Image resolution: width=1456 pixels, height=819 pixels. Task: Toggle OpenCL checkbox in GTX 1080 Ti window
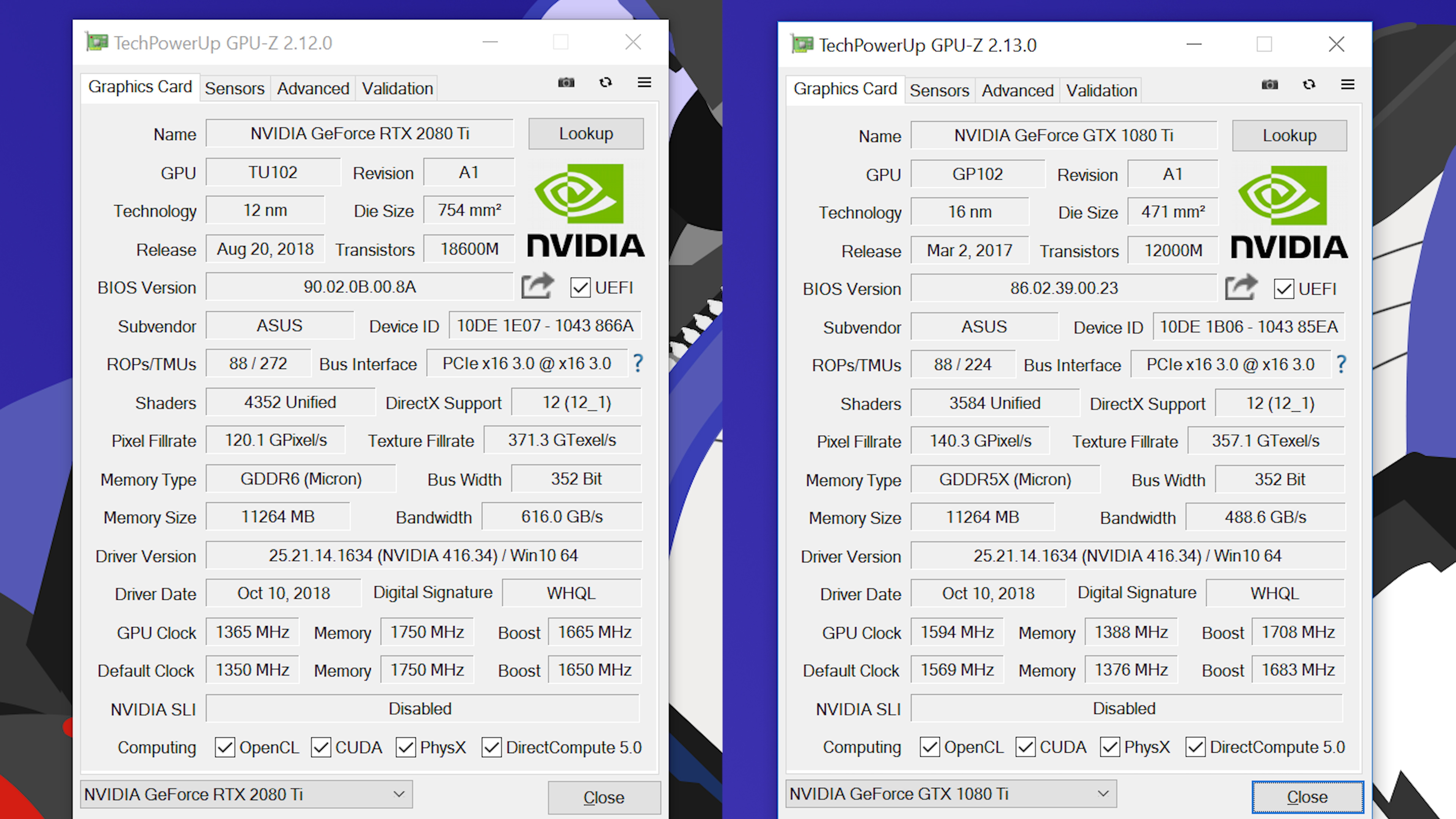tap(930, 747)
